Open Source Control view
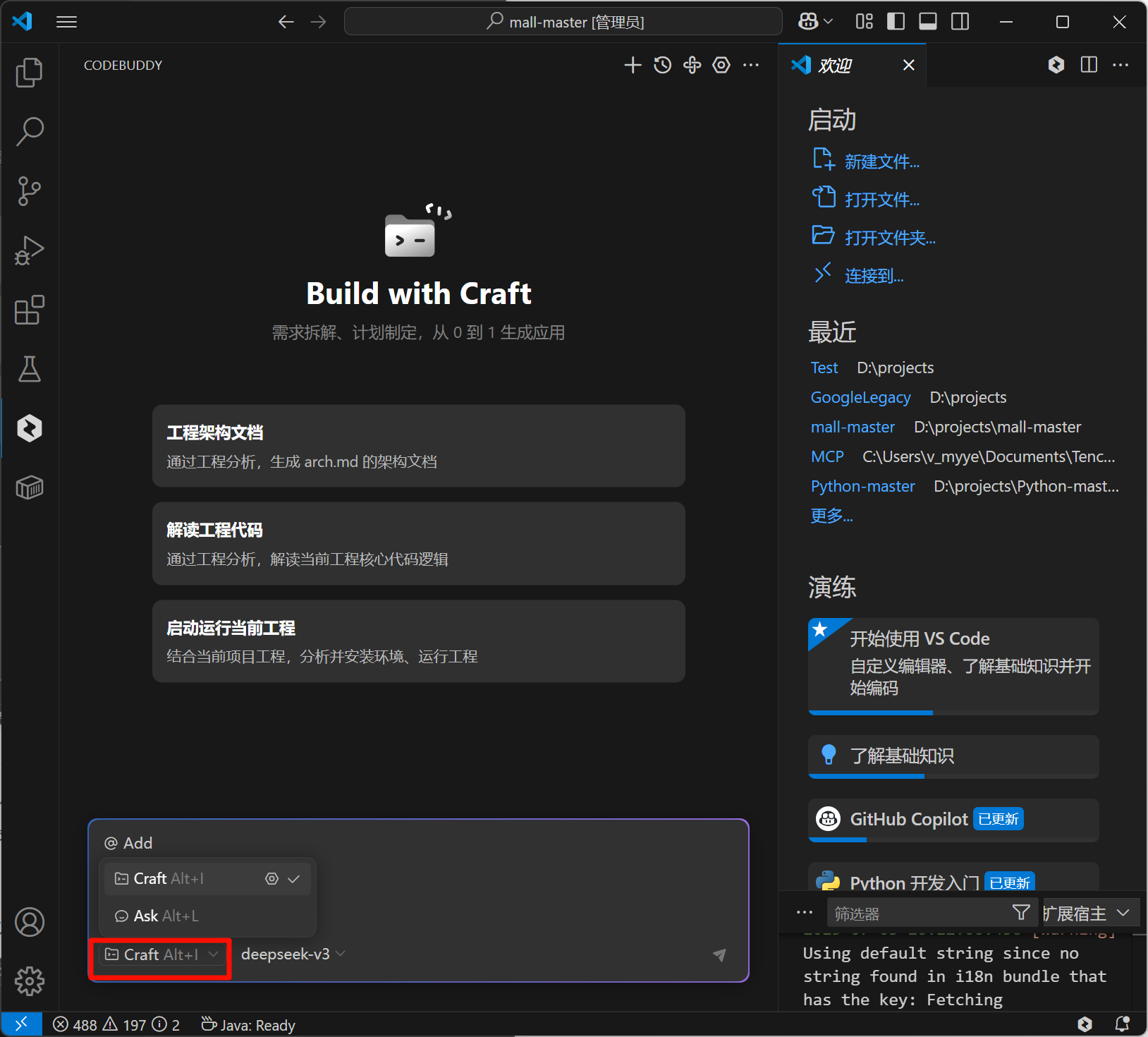 (x=29, y=191)
